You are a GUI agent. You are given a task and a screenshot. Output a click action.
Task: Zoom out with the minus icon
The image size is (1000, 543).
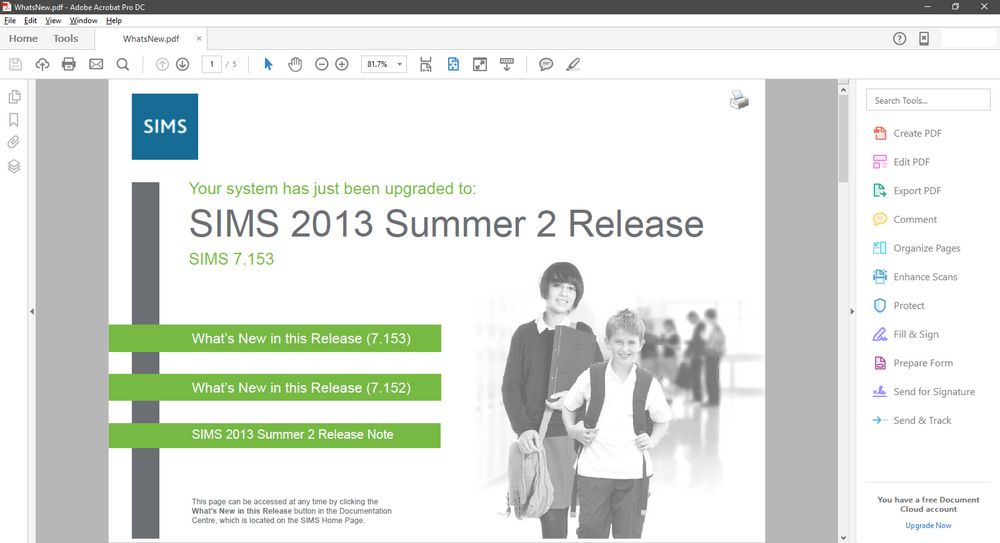[321, 64]
